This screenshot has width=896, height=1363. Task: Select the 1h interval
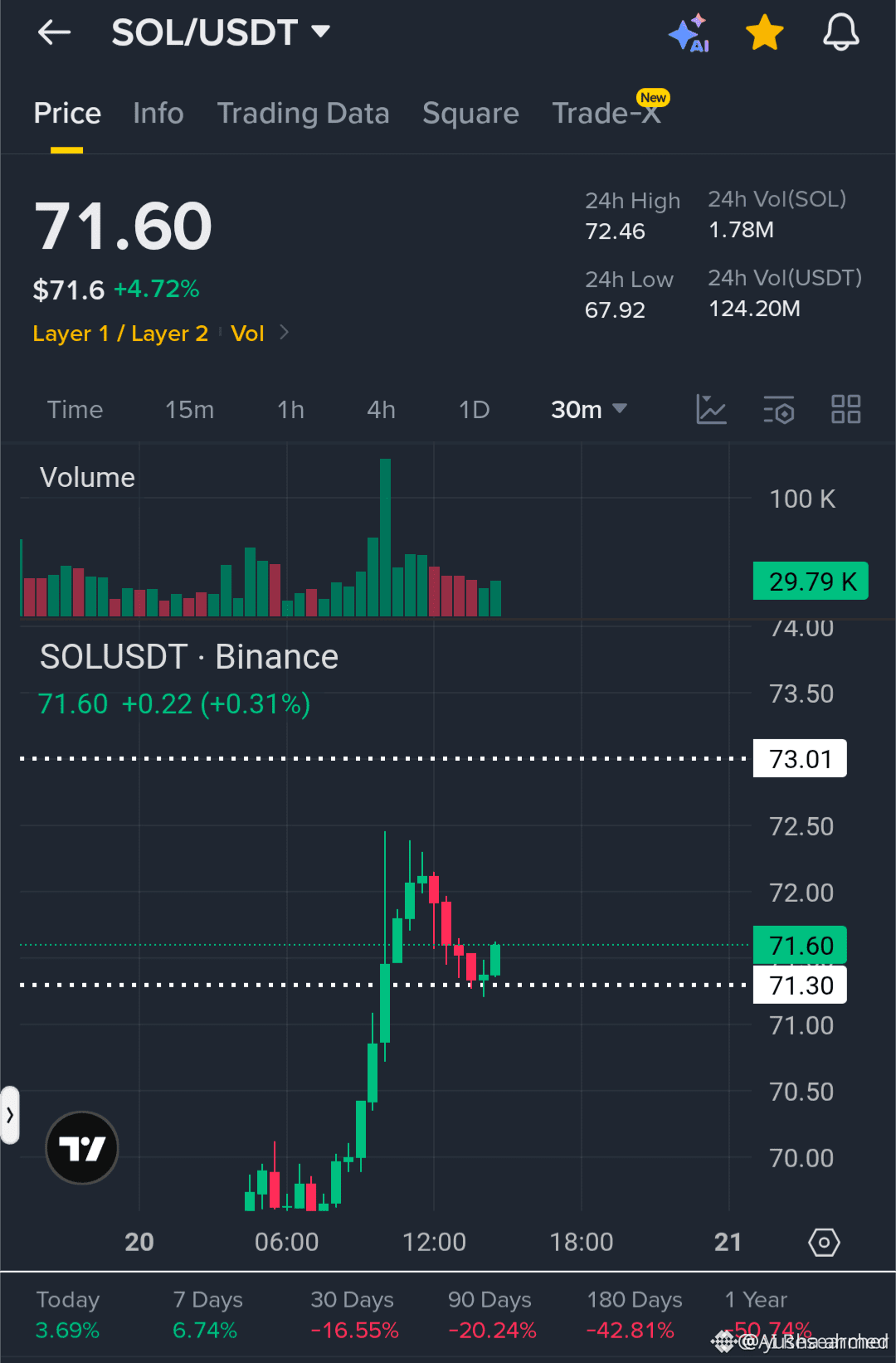pos(290,410)
